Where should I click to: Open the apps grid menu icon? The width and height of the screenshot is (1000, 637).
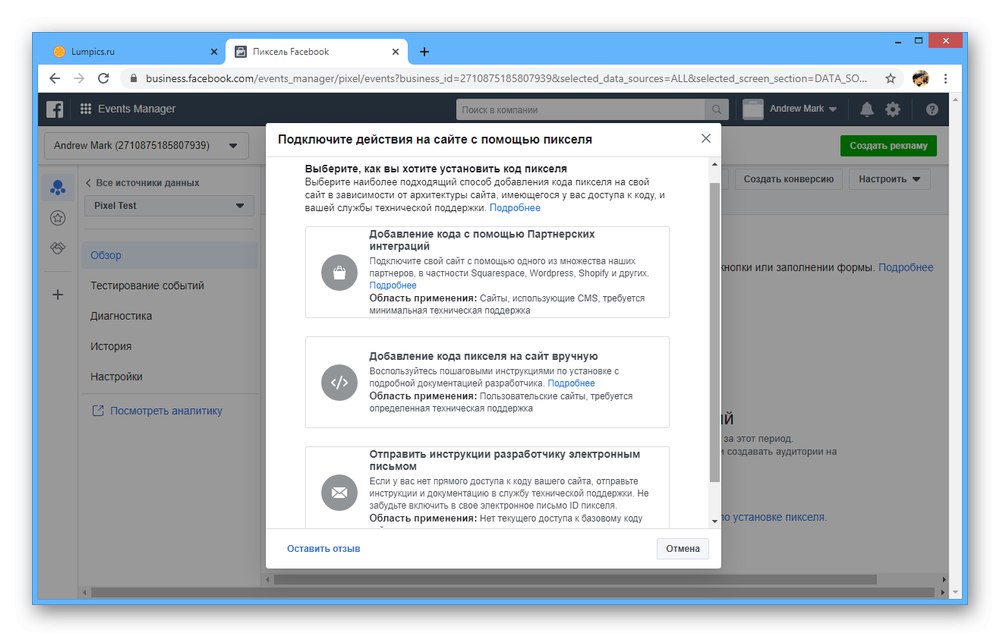click(x=85, y=108)
